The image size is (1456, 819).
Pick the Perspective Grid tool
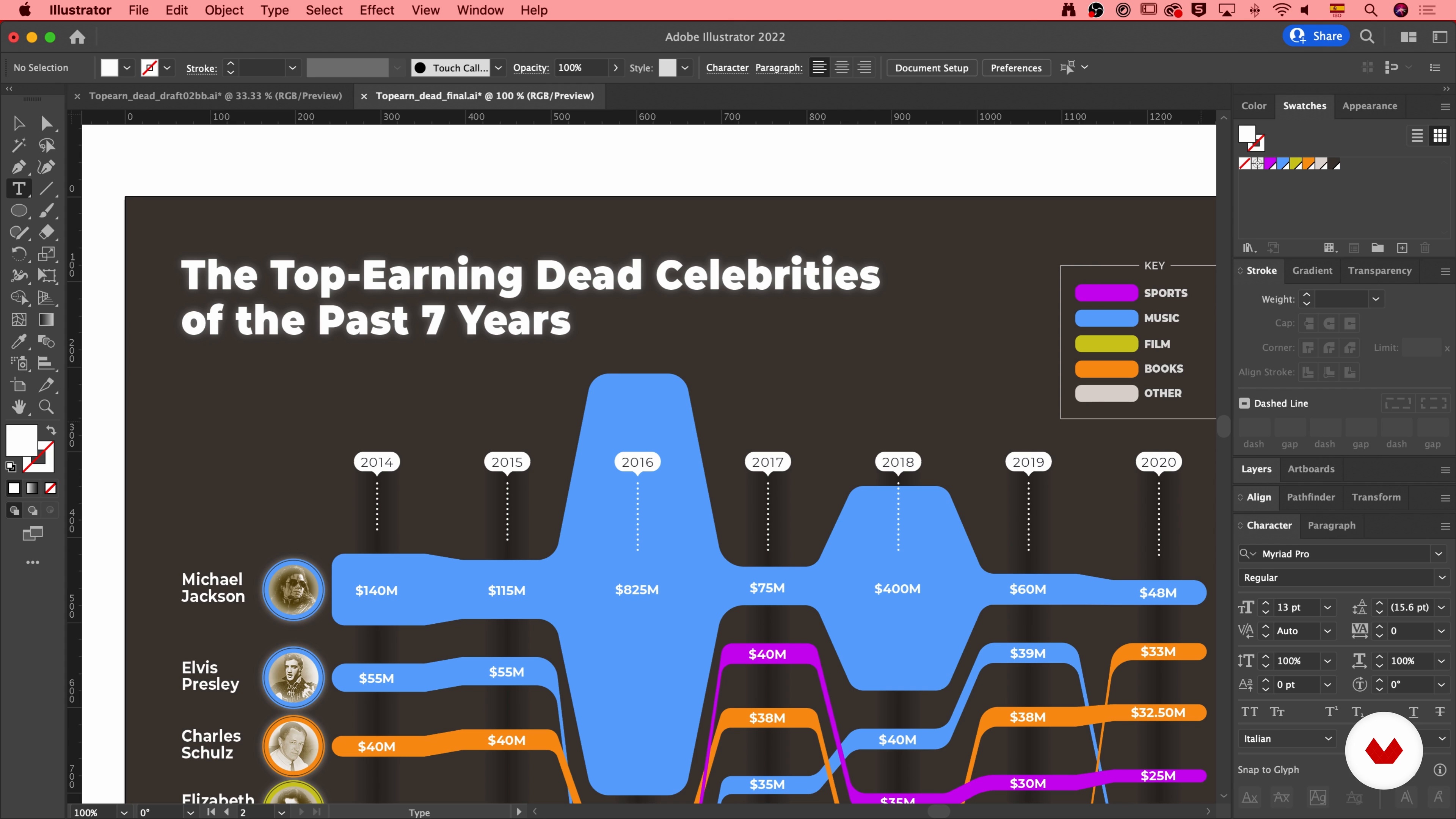46,297
